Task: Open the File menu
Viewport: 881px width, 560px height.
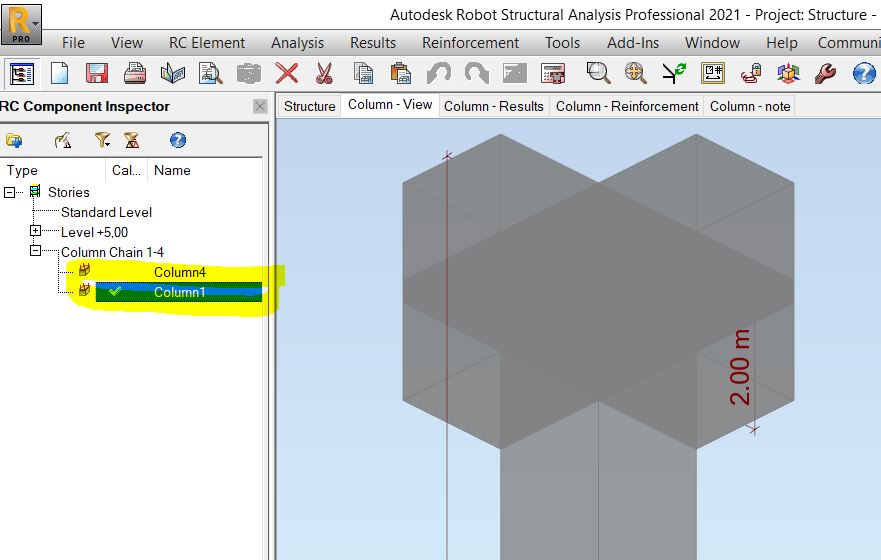Action: coord(73,43)
